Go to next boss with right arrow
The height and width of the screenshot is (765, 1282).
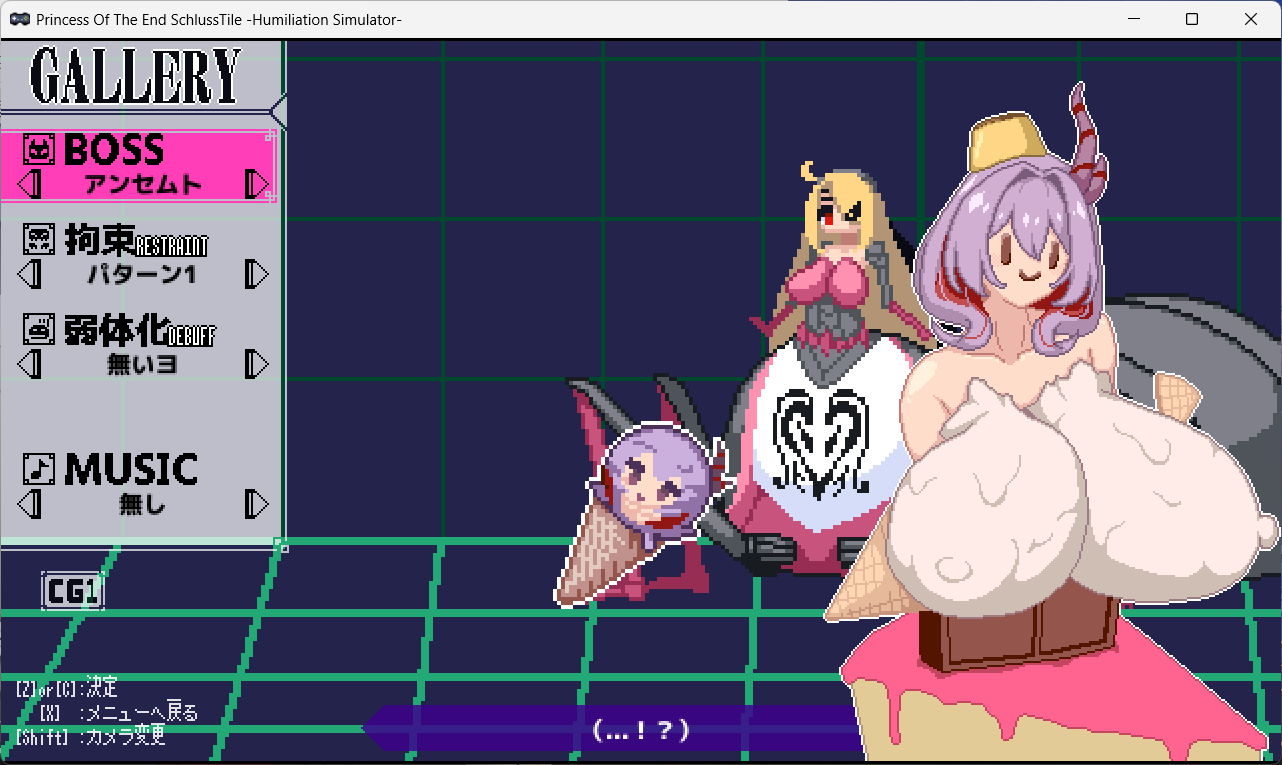pos(257,184)
